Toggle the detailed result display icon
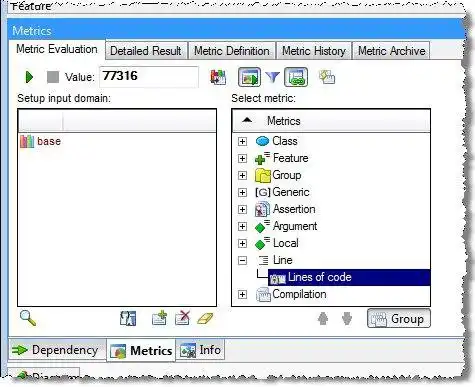Viewport: 475px width, 387px height. [249, 77]
